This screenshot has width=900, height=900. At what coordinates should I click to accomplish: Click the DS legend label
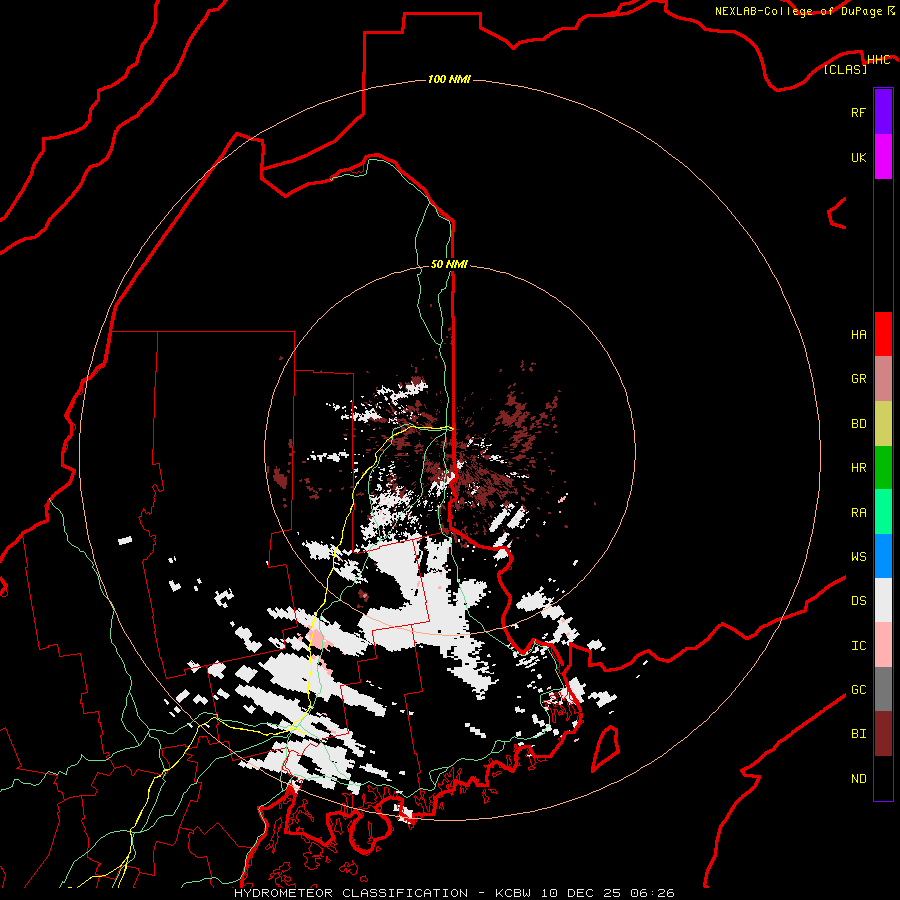(858, 601)
